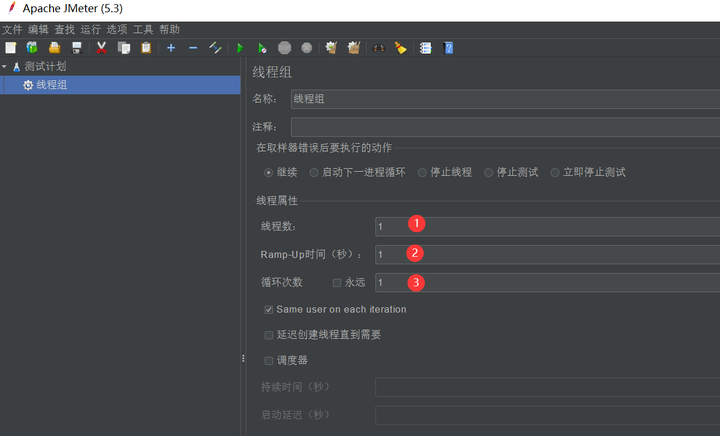Open the 查找 menu
The width and height of the screenshot is (720, 436).
(x=64, y=30)
